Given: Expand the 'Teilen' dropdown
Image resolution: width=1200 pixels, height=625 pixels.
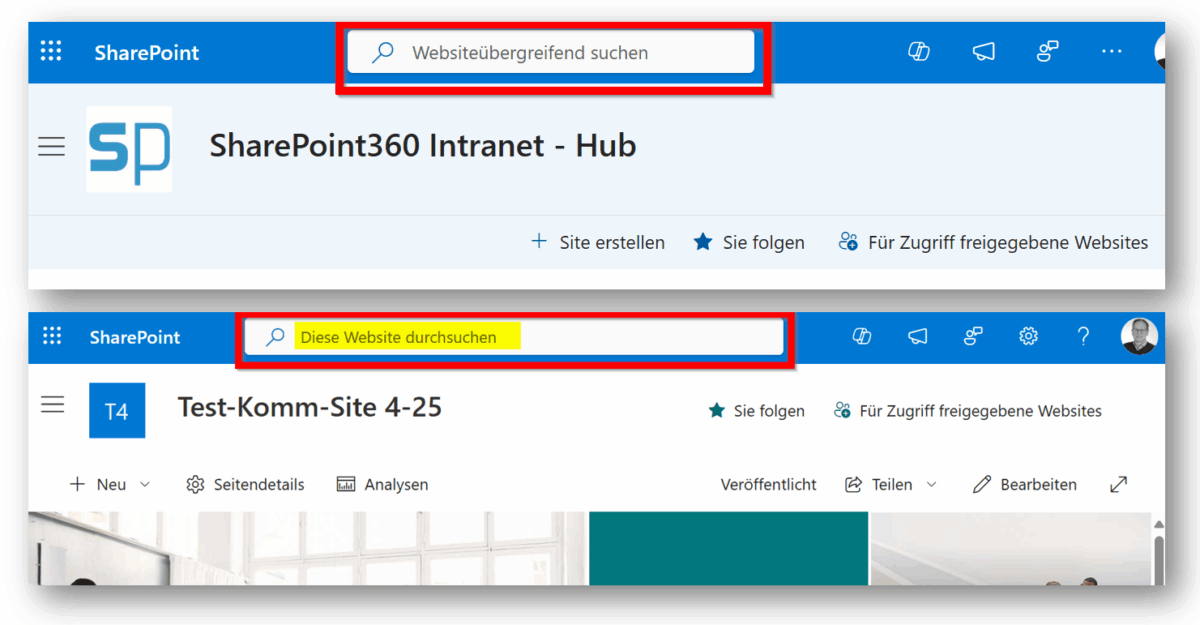Looking at the screenshot, I should pos(891,484).
